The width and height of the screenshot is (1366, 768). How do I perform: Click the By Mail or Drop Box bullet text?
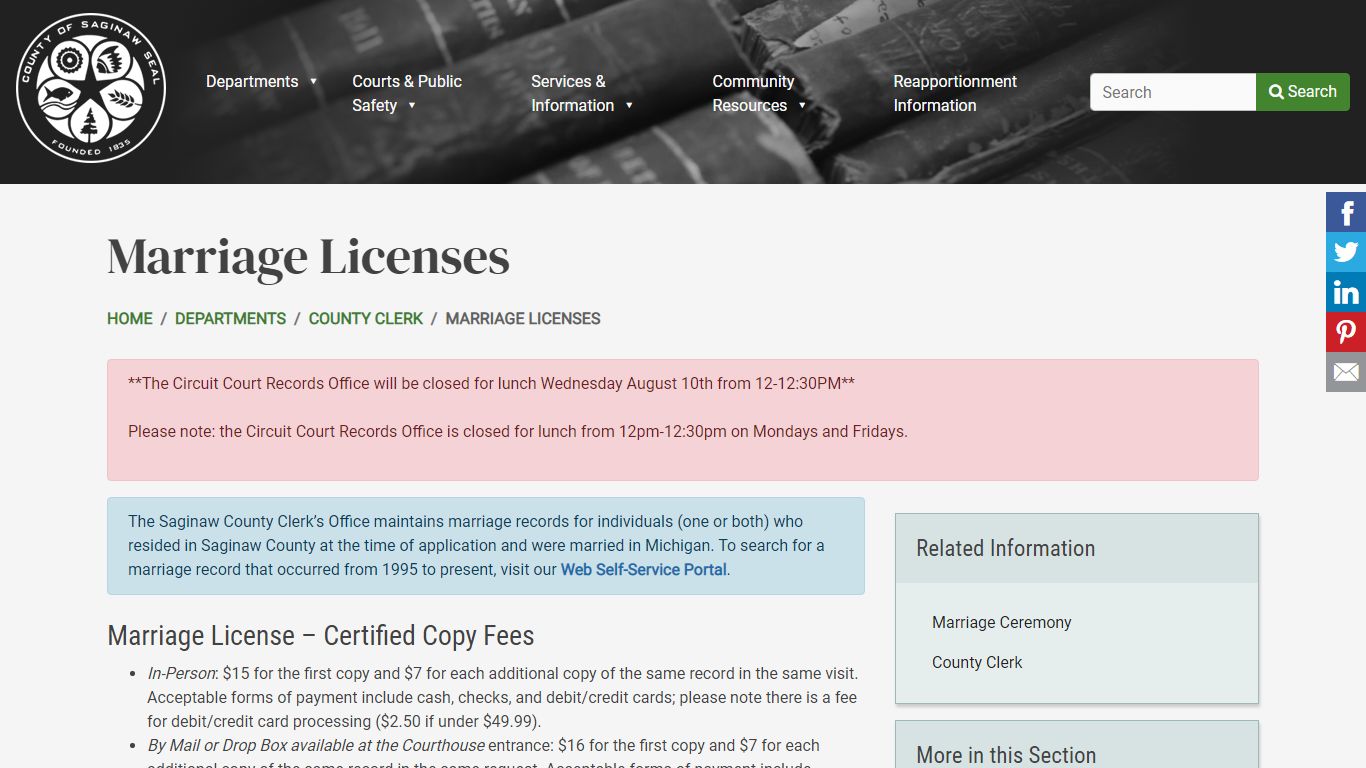[x=483, y=755]
